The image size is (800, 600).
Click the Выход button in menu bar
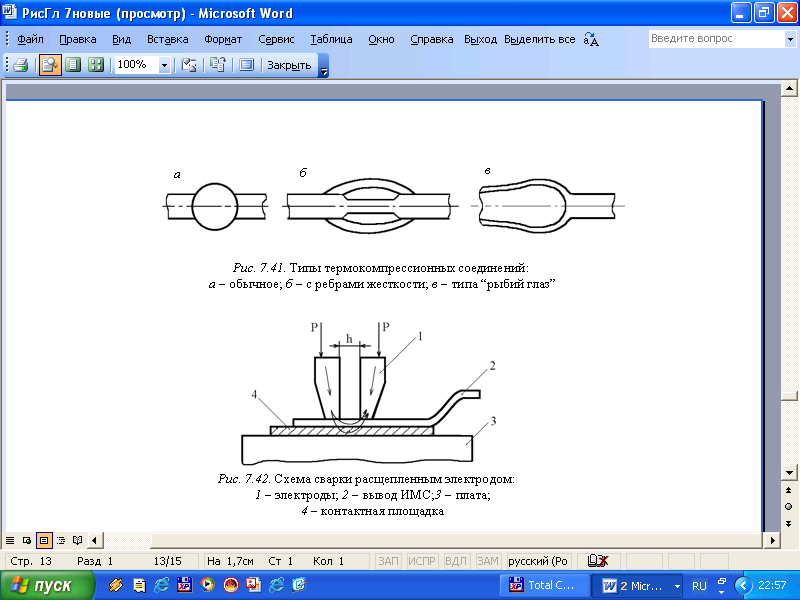click(x=480, y=39)
